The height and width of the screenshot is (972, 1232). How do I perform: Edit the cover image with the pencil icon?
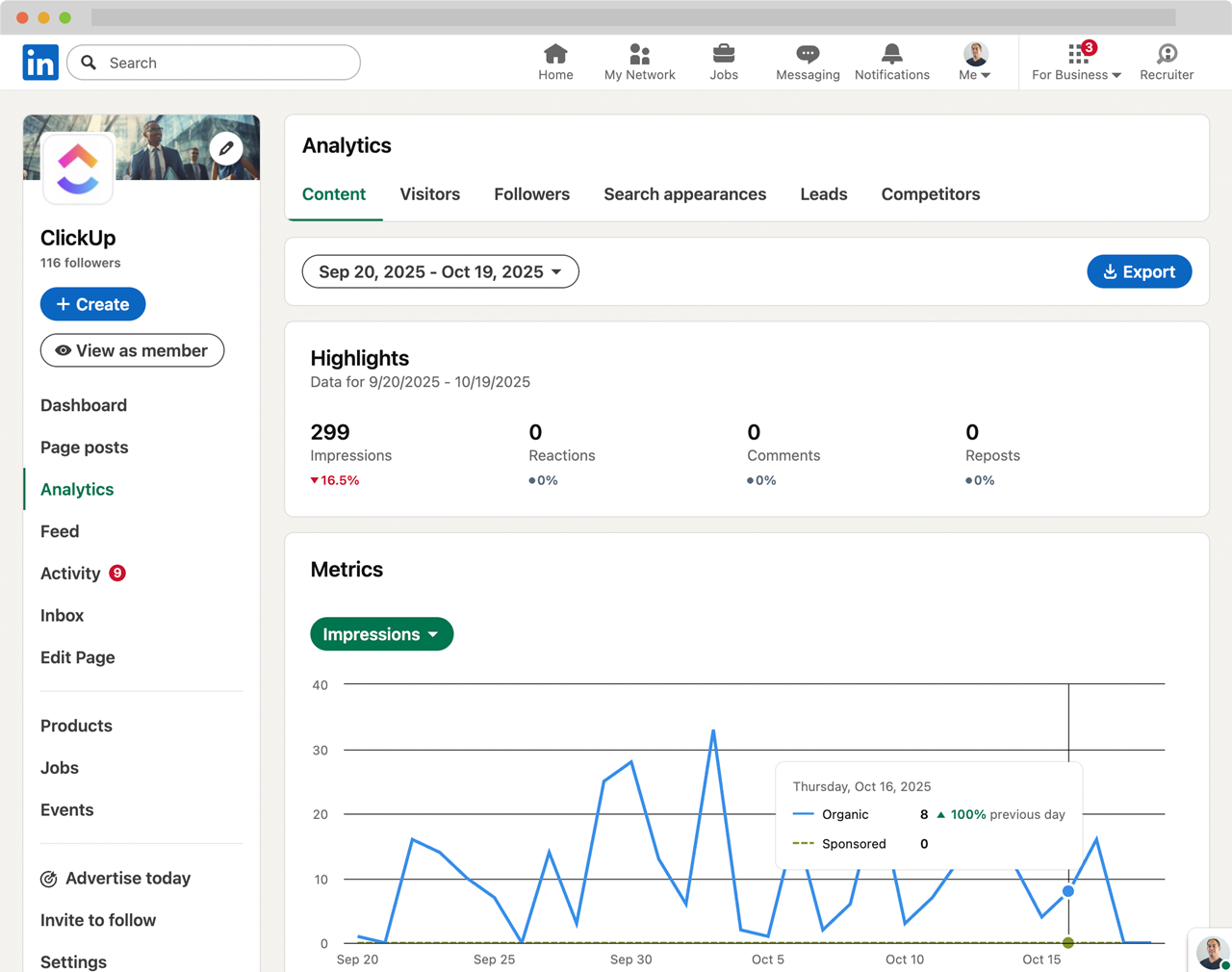(226, 148)
